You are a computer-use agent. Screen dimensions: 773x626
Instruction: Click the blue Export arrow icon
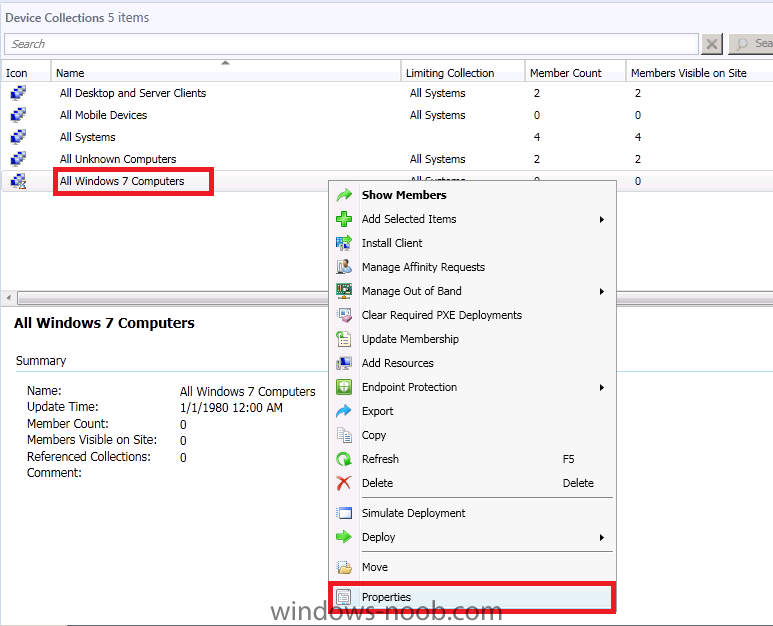click(x=344, y=411)
